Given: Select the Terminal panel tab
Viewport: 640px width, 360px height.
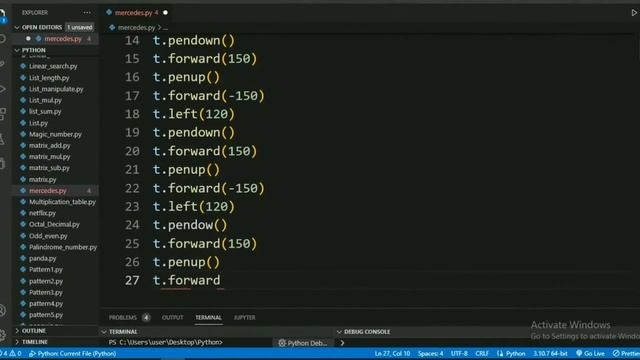Looking at the screenshot, I should [208, 318].
